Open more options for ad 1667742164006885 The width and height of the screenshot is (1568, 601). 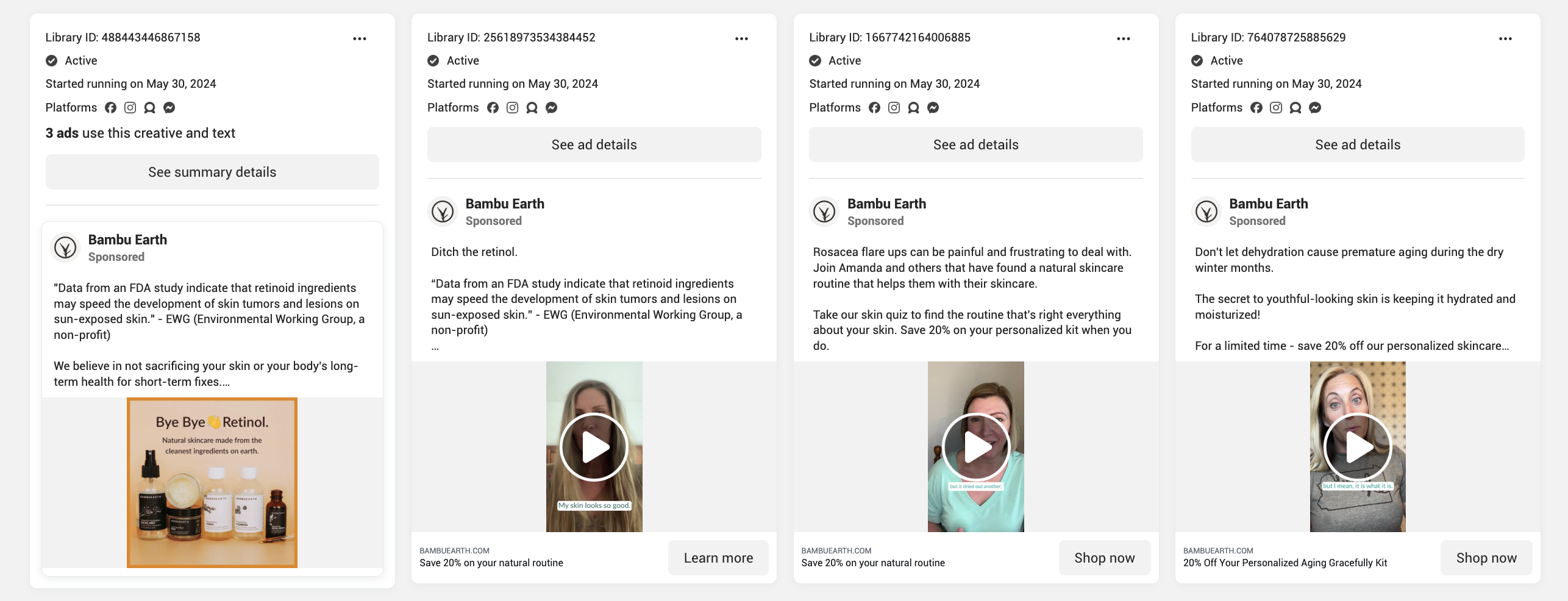coord(1123,38)
